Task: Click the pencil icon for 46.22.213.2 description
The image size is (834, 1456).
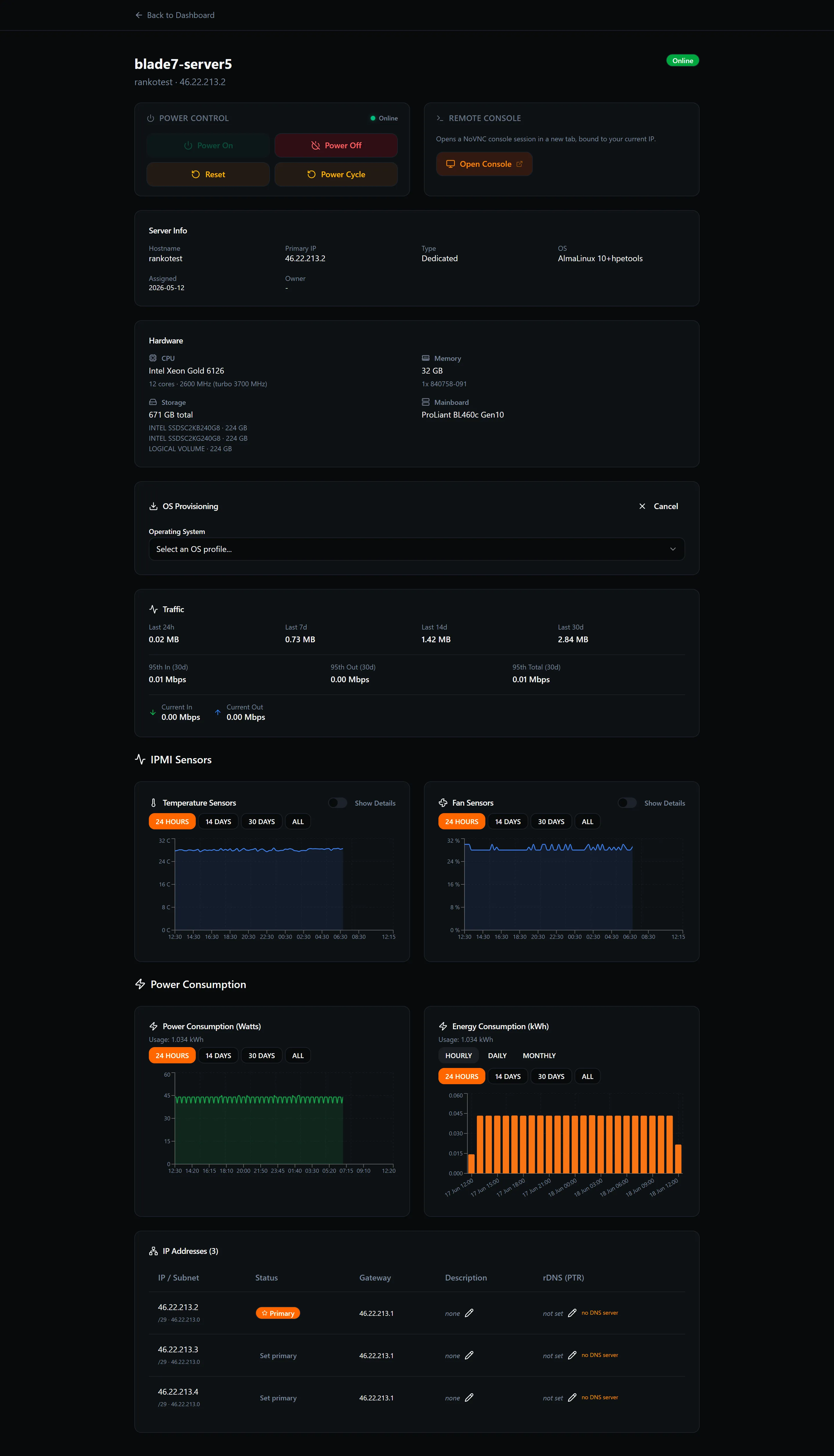Action: coord(469,1313)
